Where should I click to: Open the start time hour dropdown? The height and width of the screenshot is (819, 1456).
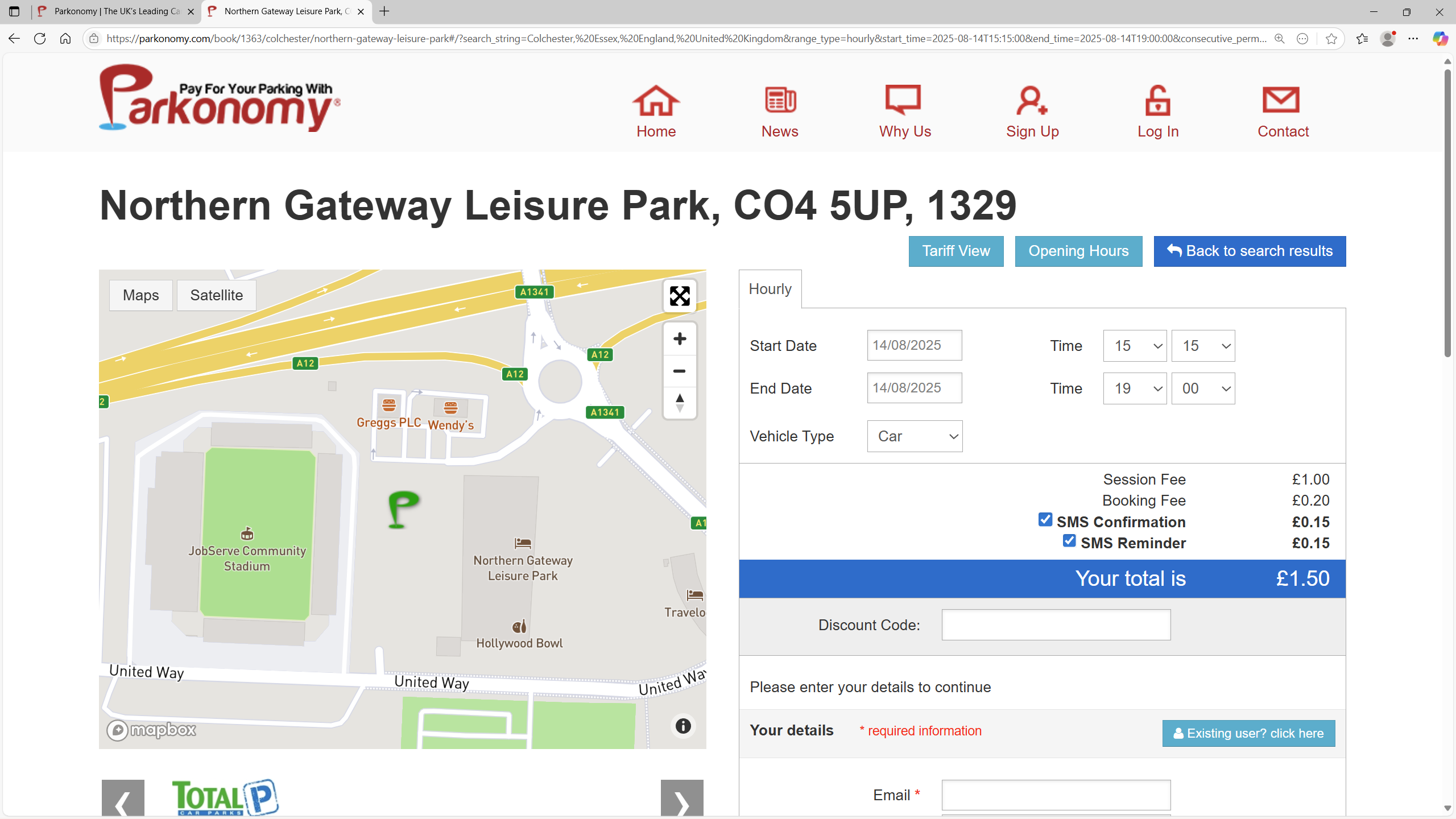pyautogui.click(x=1135, y=346)
